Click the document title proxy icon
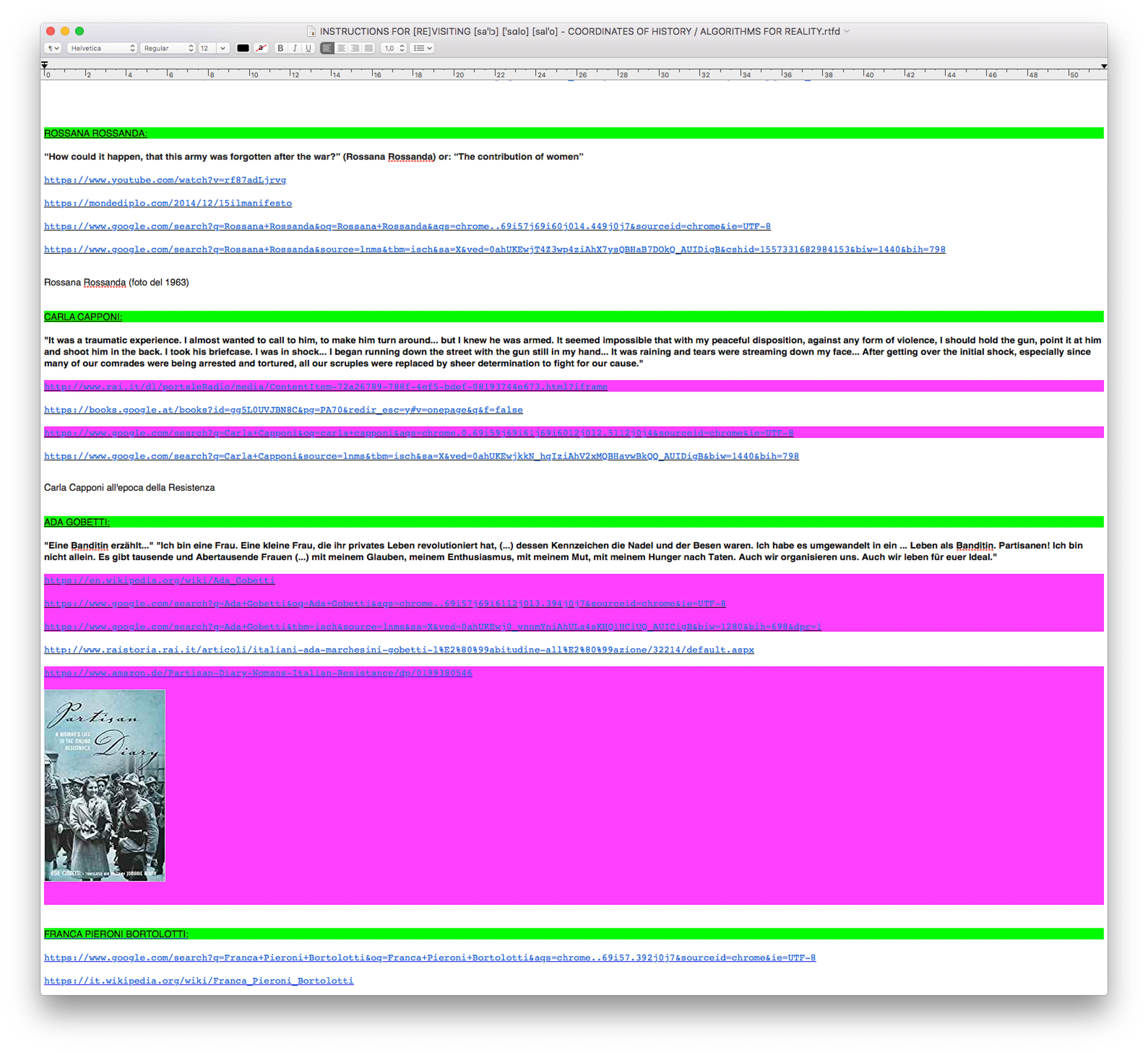 [311, 31]
